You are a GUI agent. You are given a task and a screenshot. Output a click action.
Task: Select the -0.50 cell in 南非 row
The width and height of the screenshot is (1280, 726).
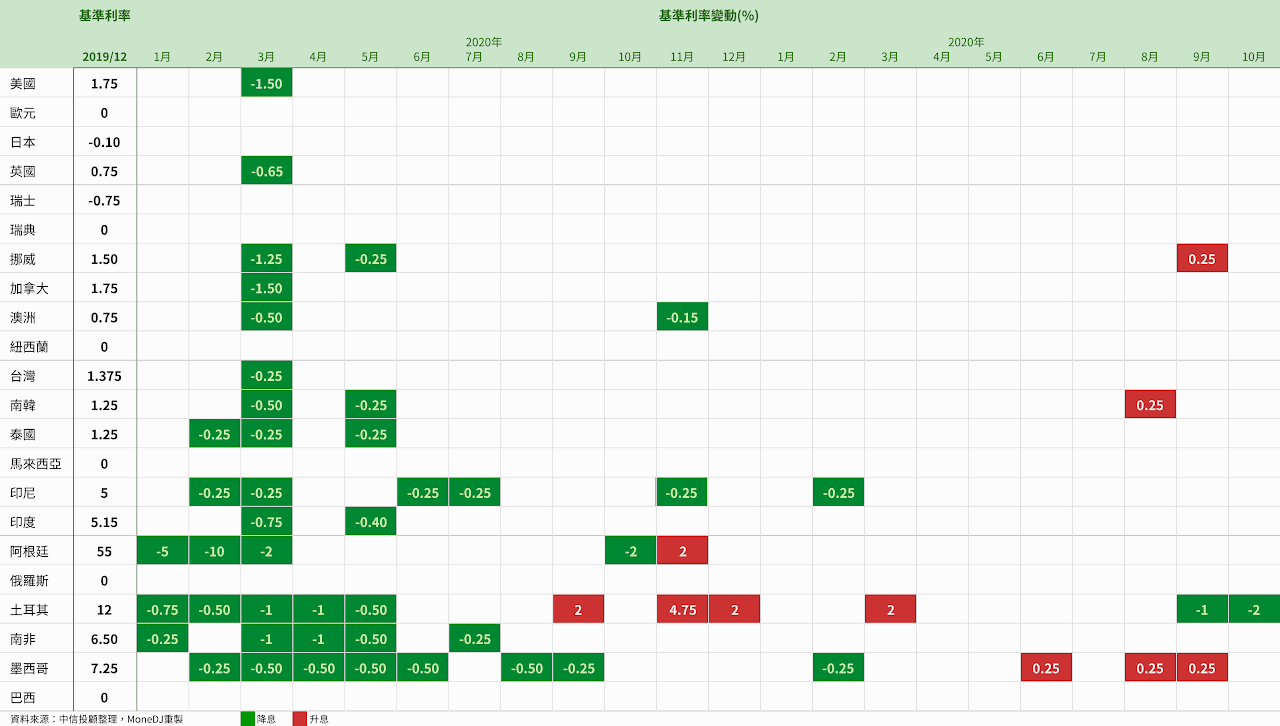click(370, 639)
